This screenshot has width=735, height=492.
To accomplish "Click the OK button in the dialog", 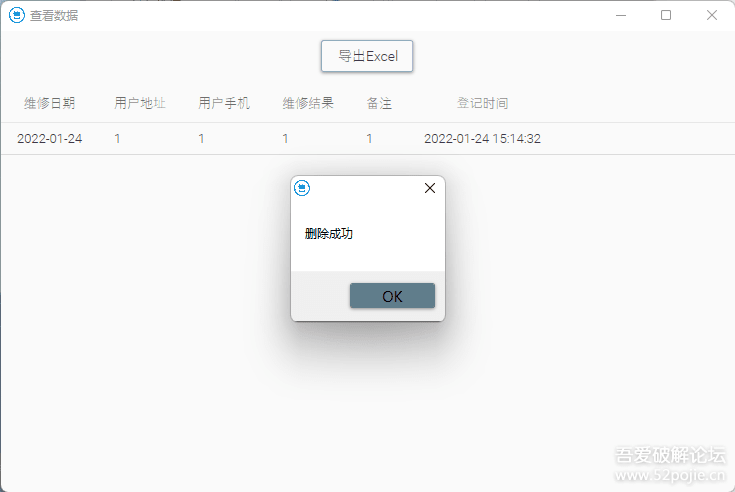I will coord(392,296).
